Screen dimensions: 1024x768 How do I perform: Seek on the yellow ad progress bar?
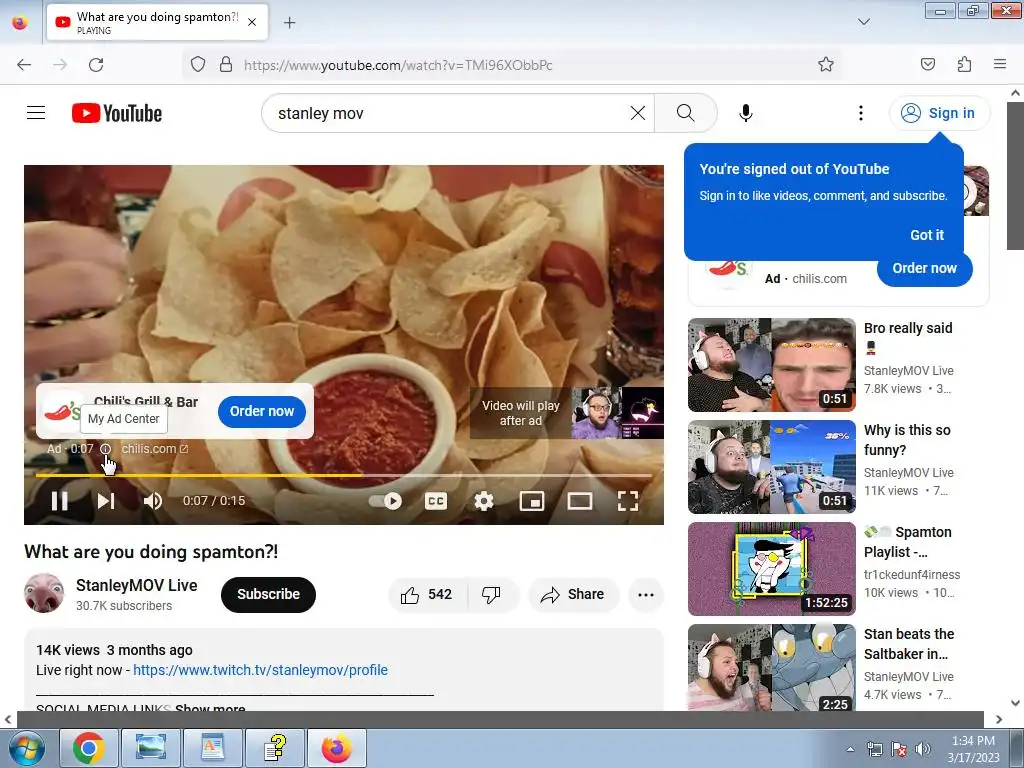point(344,475)
